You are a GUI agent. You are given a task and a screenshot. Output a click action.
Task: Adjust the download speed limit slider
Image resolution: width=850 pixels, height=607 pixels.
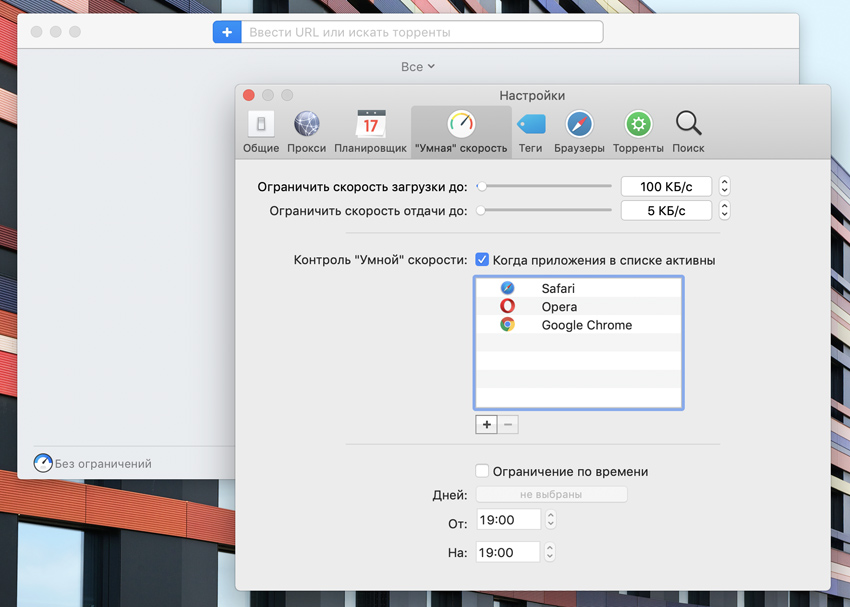tap(544, 186)
